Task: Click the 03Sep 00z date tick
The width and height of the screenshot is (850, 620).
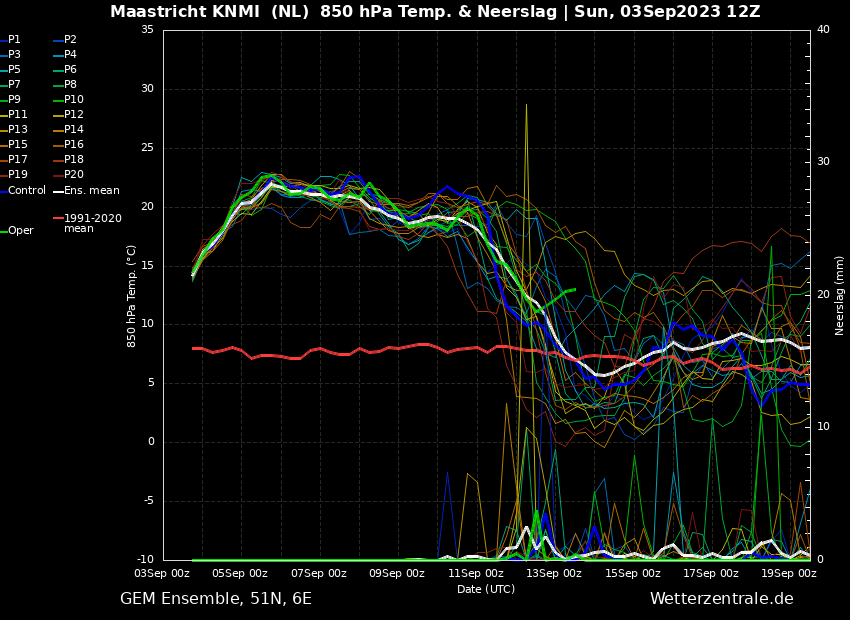Action: 163,574
